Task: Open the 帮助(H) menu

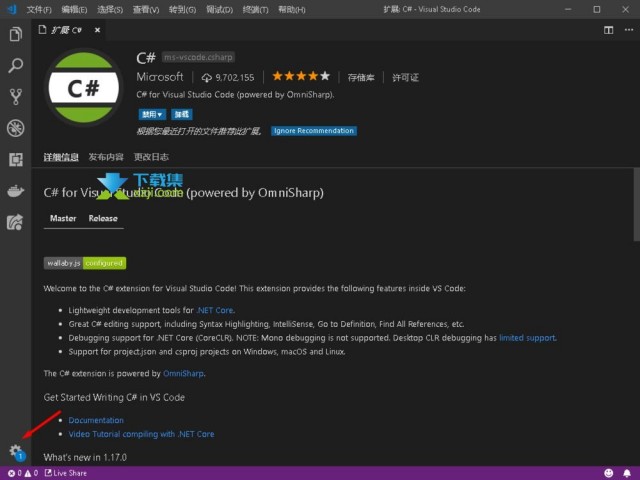Action: click(x=291, y=9)
